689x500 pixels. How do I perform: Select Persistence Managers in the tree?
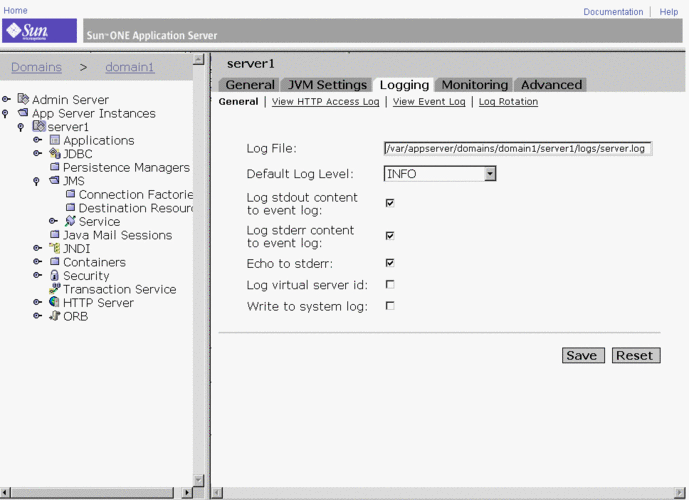pos(126,167)
